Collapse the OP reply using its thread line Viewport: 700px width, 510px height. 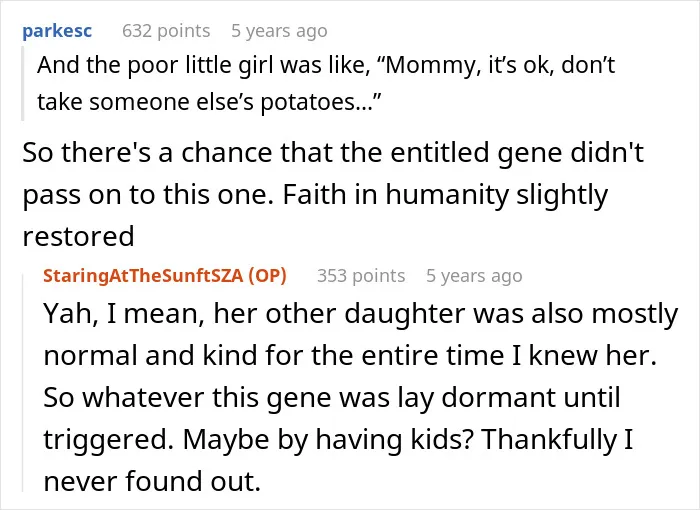tap(23, 383)
